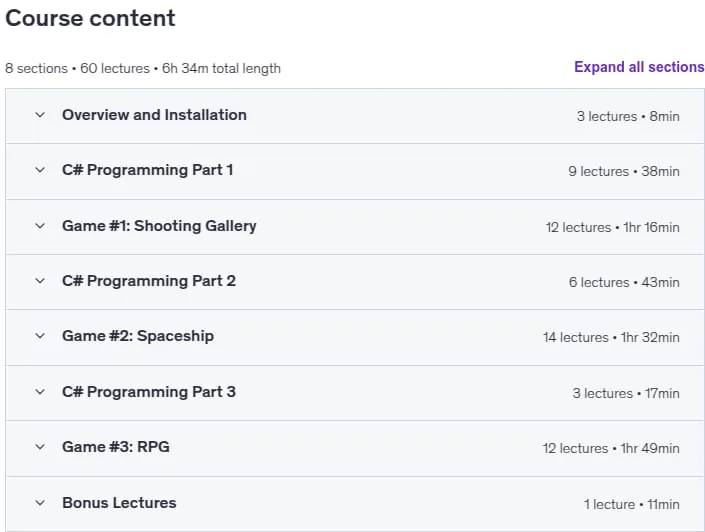Screen dimensions: 705x532
Task: Expand chevron beside C# Programming Part 3
Action: 40,392
